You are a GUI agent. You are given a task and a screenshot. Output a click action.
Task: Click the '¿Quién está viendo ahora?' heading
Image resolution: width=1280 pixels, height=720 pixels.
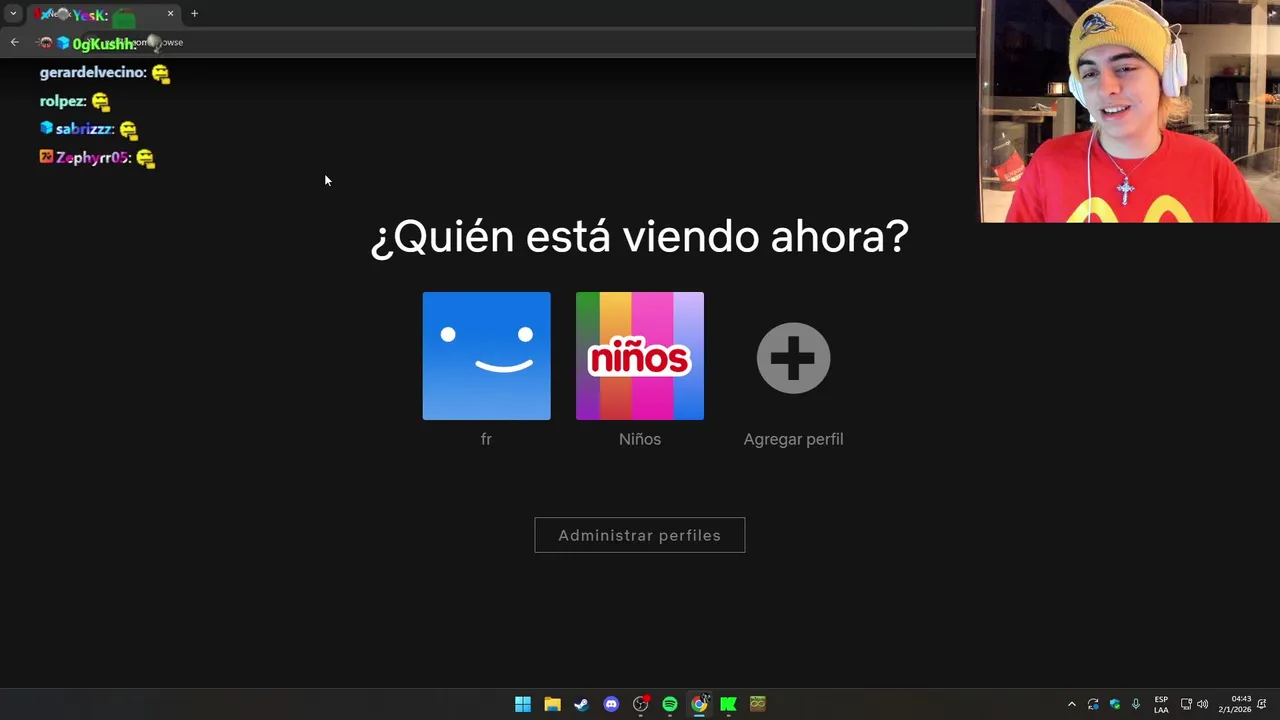point(640,238)
